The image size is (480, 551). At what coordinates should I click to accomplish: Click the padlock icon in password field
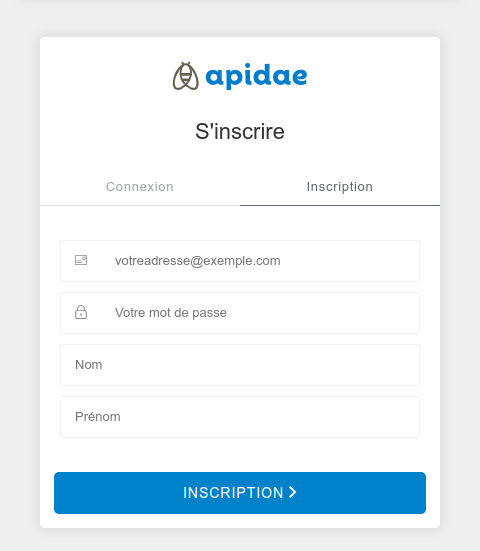81,312
